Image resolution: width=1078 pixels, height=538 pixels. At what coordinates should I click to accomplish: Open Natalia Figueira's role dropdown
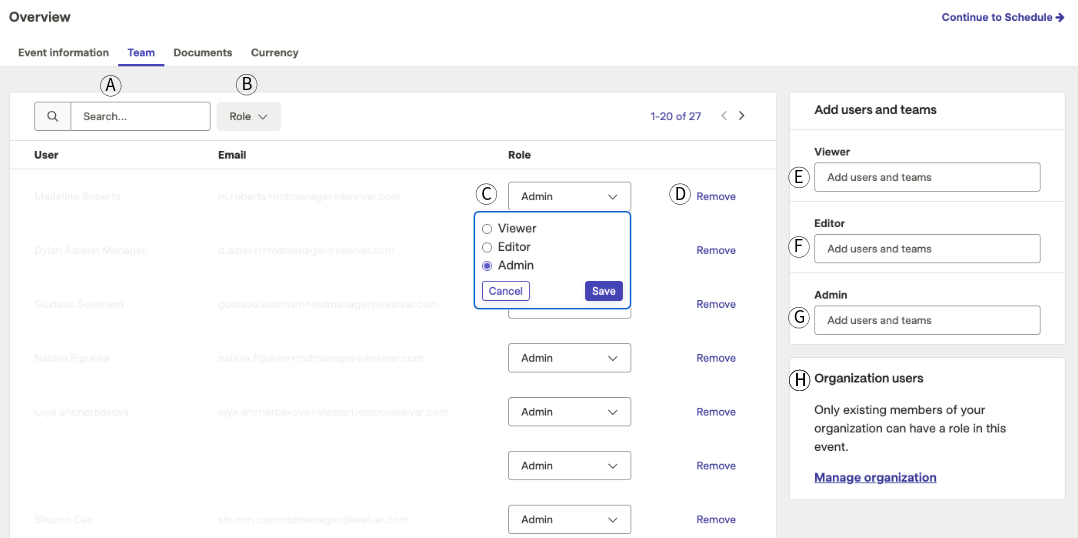[569, 358]
